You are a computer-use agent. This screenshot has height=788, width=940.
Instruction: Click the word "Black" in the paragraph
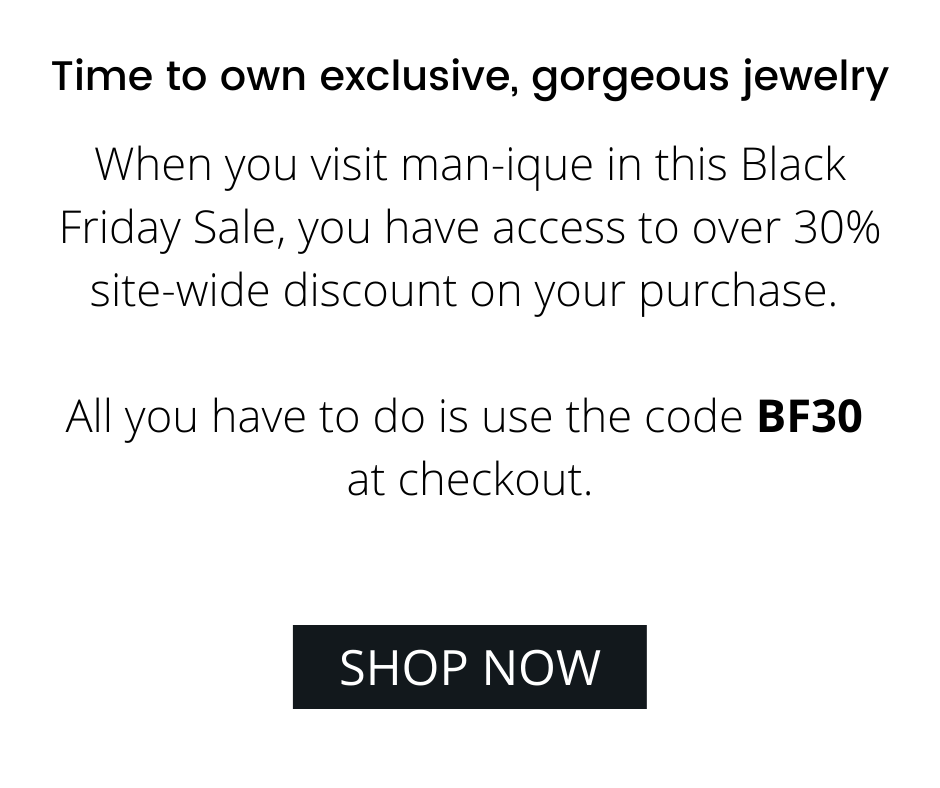point(793,165)
